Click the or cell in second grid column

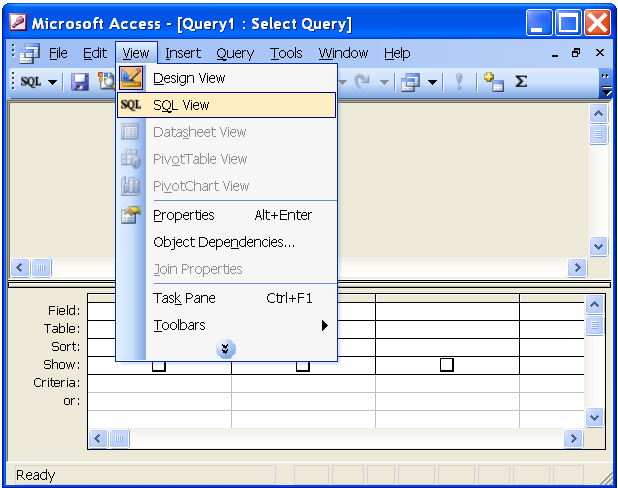pos(303,401)
